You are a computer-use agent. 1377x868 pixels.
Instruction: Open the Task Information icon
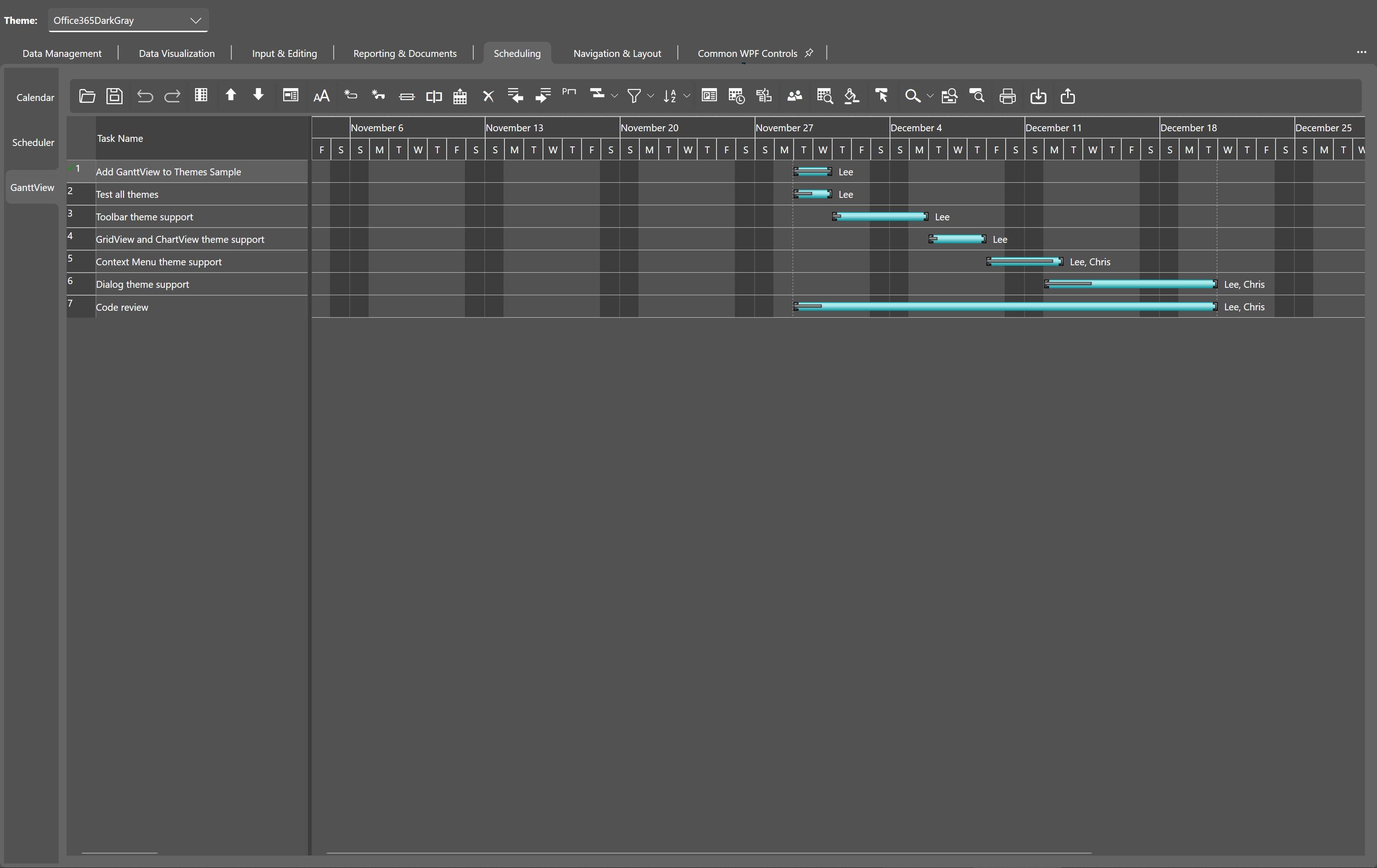291,95
